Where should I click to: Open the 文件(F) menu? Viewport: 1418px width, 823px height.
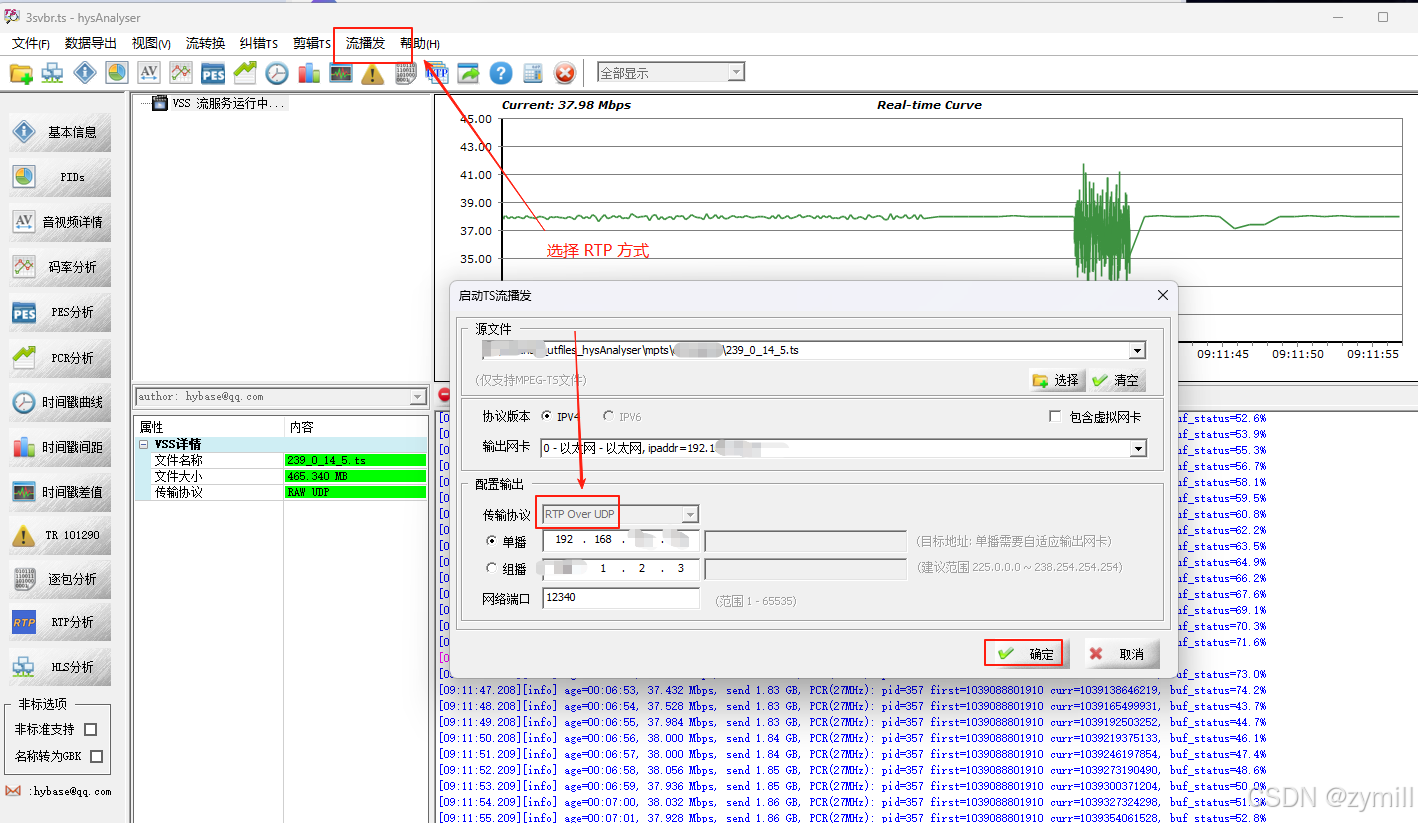31,43
